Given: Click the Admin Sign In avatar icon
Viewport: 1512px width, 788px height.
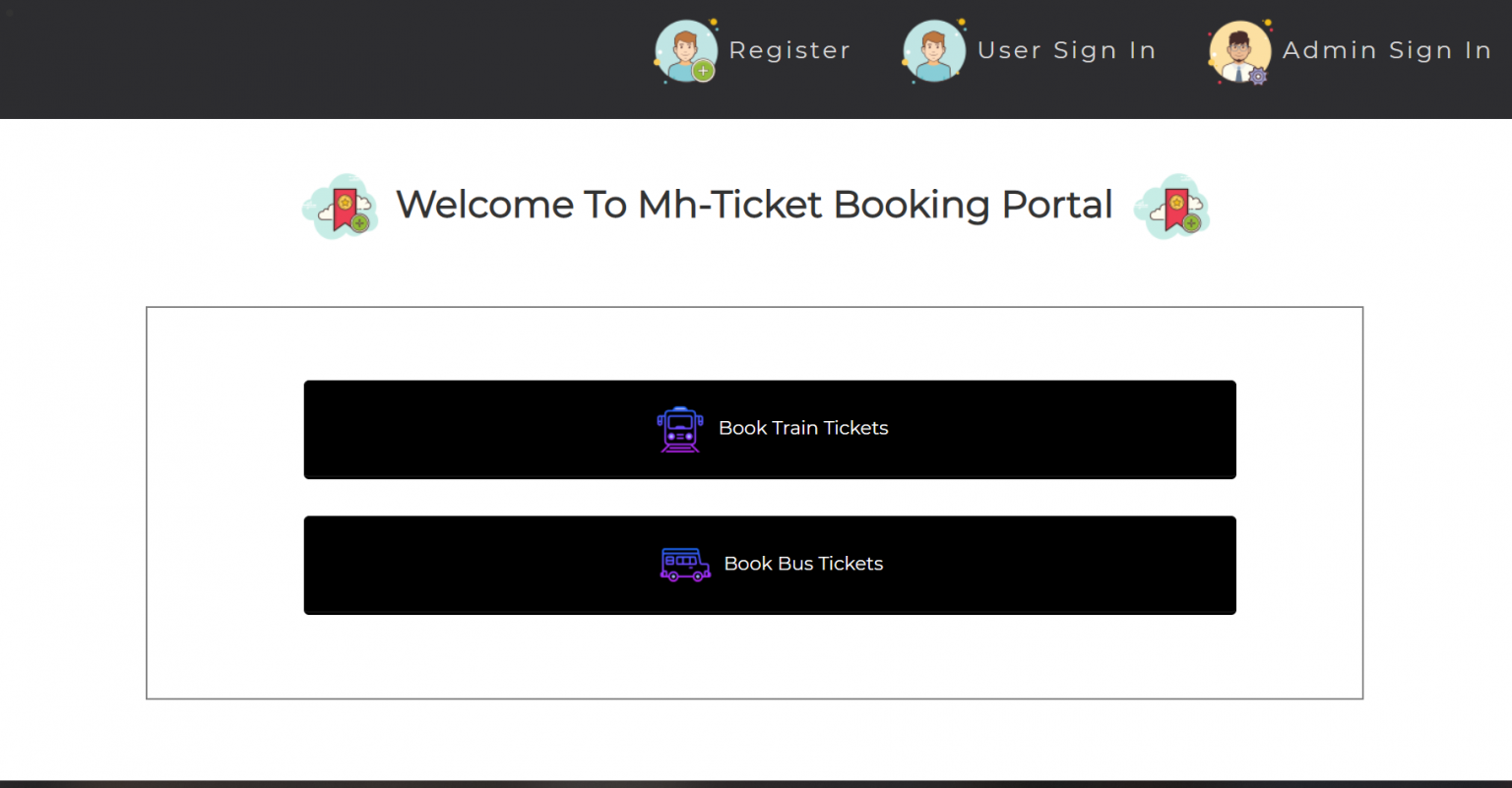Looking at the screenshot, I should tap(1238, 51).
